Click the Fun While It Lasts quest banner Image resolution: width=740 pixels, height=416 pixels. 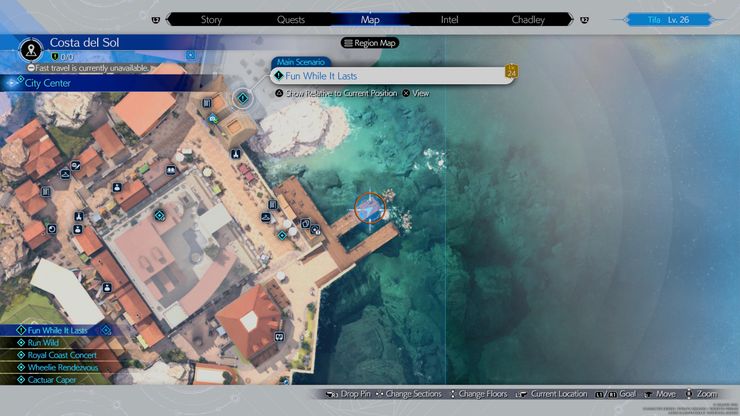[x=392, y=76]
